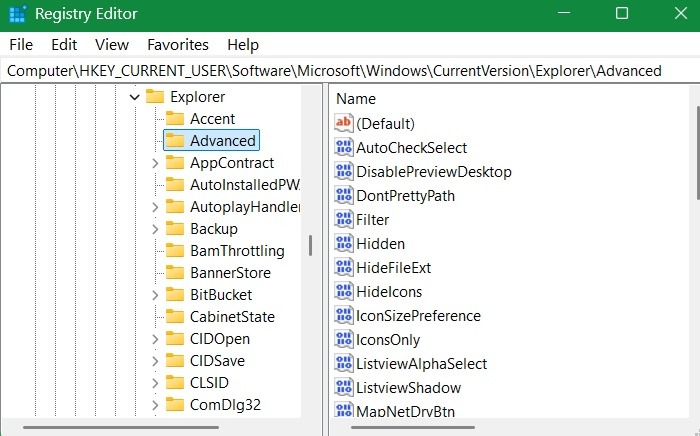The image size is (700, 436).
Task: Click the ListviewShadow DWORD icon
Action: pos(344,387)
